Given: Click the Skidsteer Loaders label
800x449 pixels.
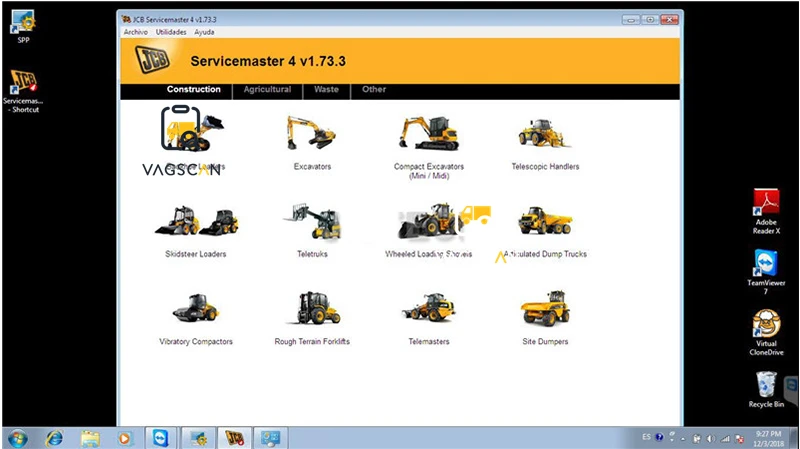Looking at the screenshot, I should pos(195,254).
